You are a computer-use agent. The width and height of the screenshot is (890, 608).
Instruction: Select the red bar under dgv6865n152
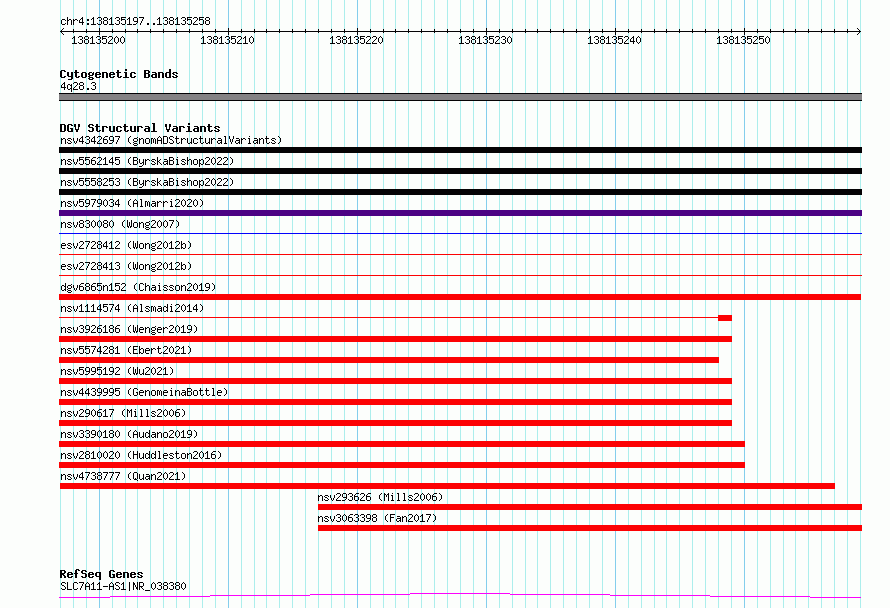click(460, 297)
